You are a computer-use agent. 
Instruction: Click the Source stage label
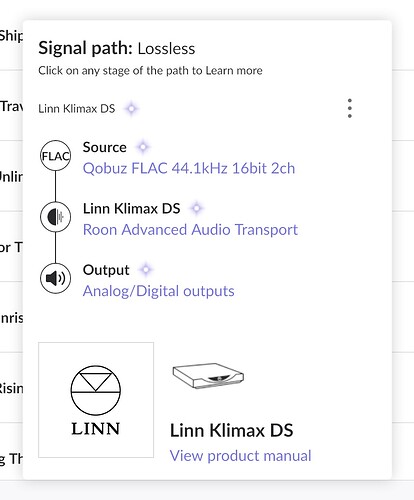[105, 147]
